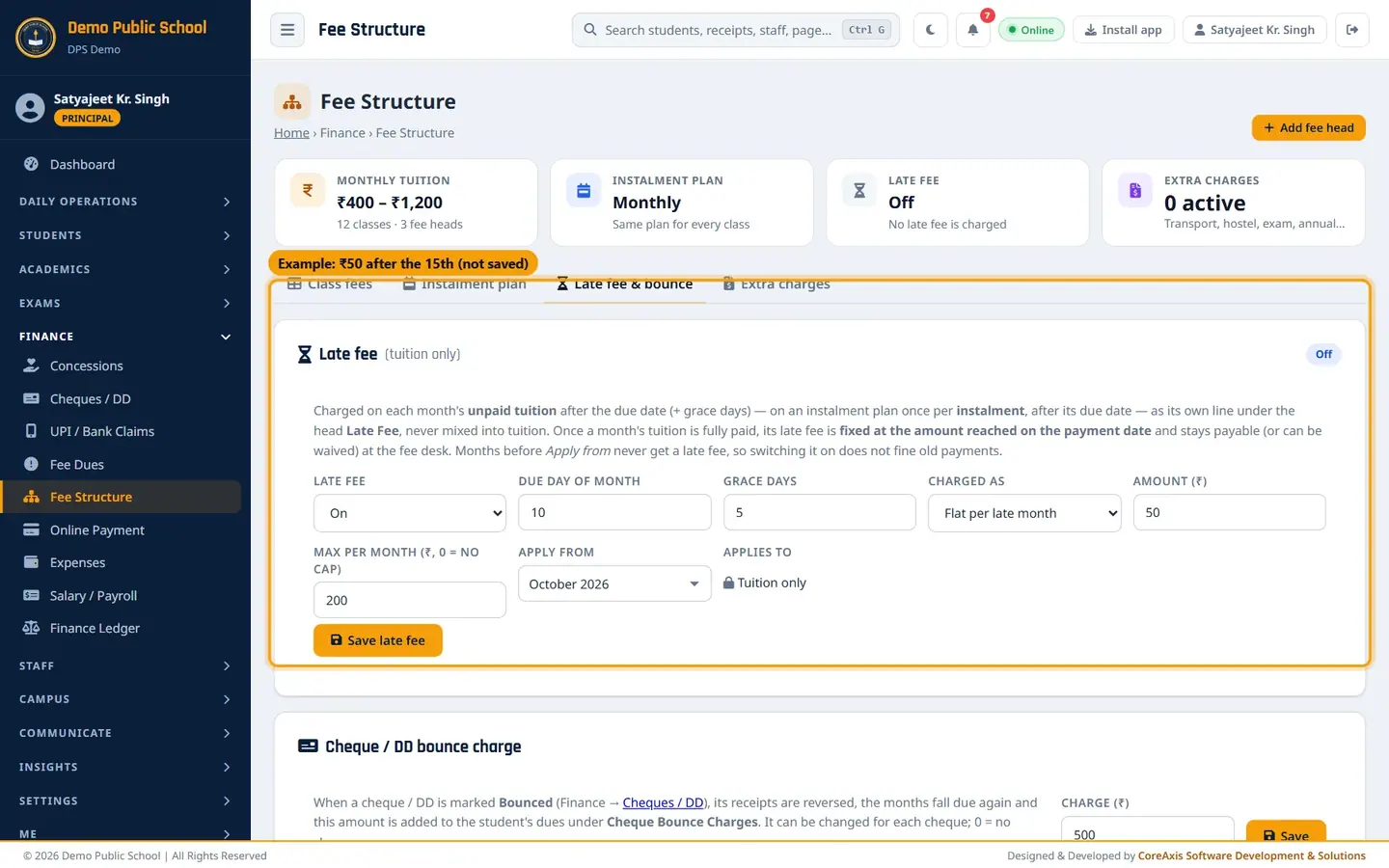
Task: Click the Grace Days input field
Action: click(820, 512)
